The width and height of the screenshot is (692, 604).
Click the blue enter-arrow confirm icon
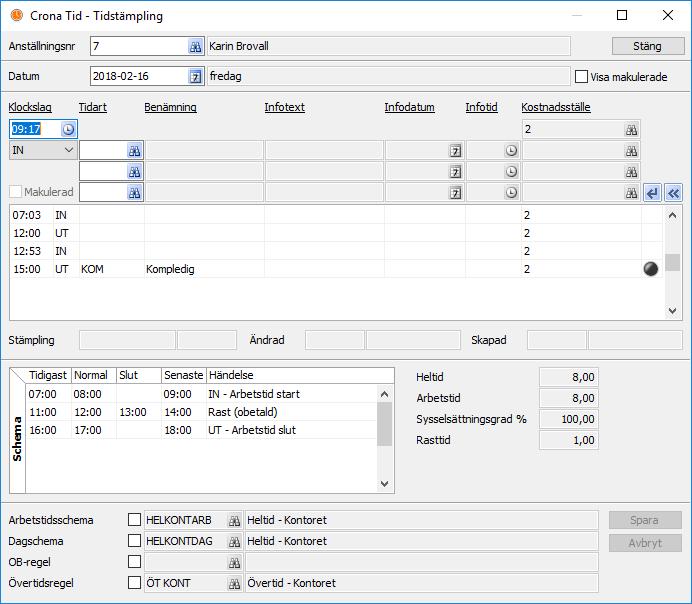tap(652, 193)
